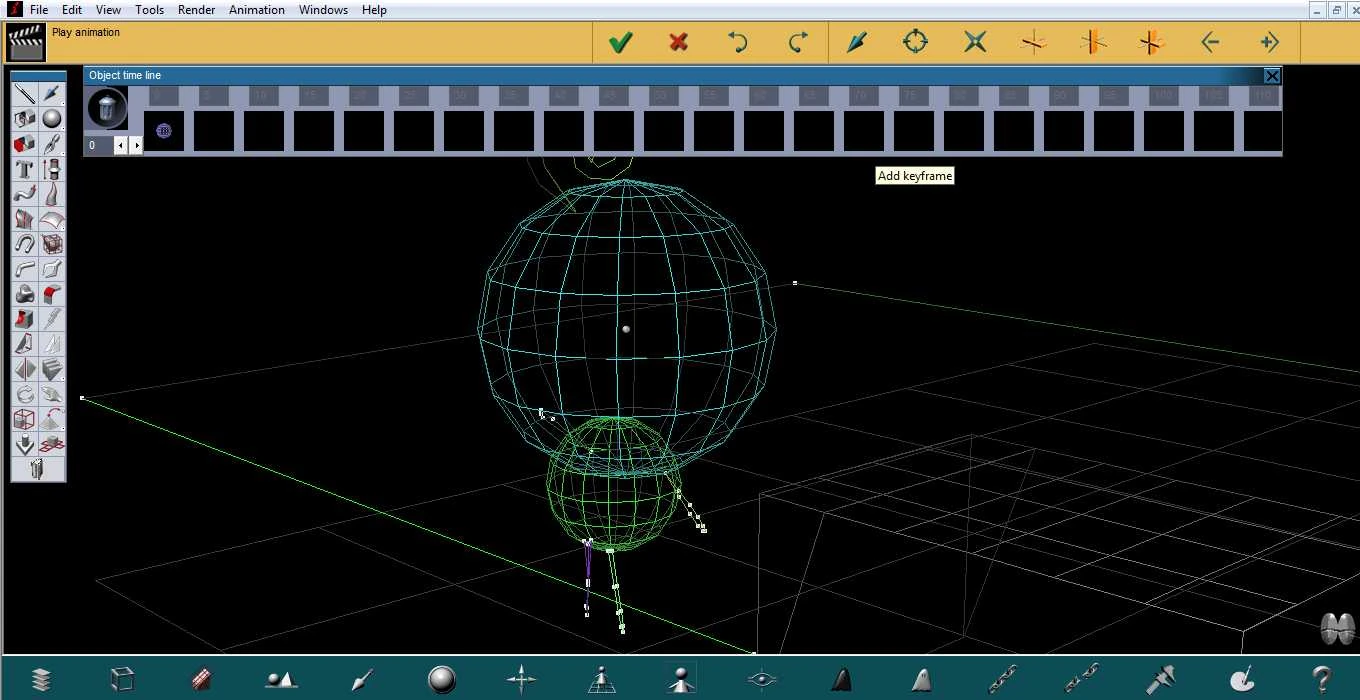Select the first keyframe cell with sphere
The height and width of the screenshot is (700, 1360).
[164, 131]
